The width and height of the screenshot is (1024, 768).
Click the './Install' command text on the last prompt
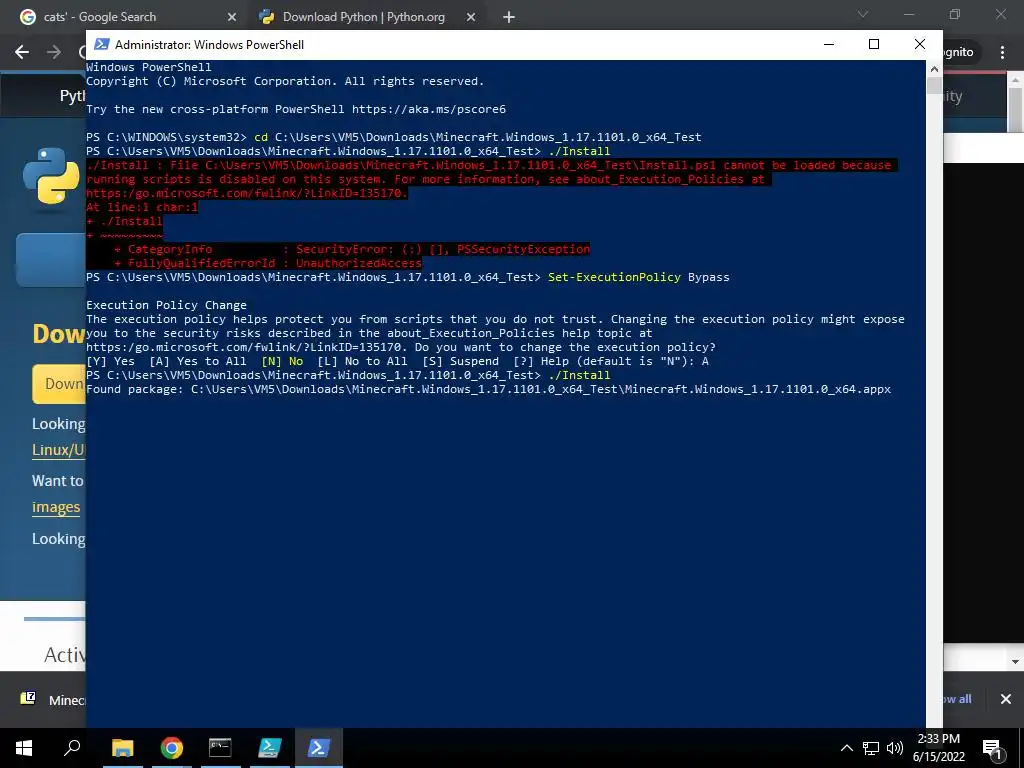pos(579,375)
